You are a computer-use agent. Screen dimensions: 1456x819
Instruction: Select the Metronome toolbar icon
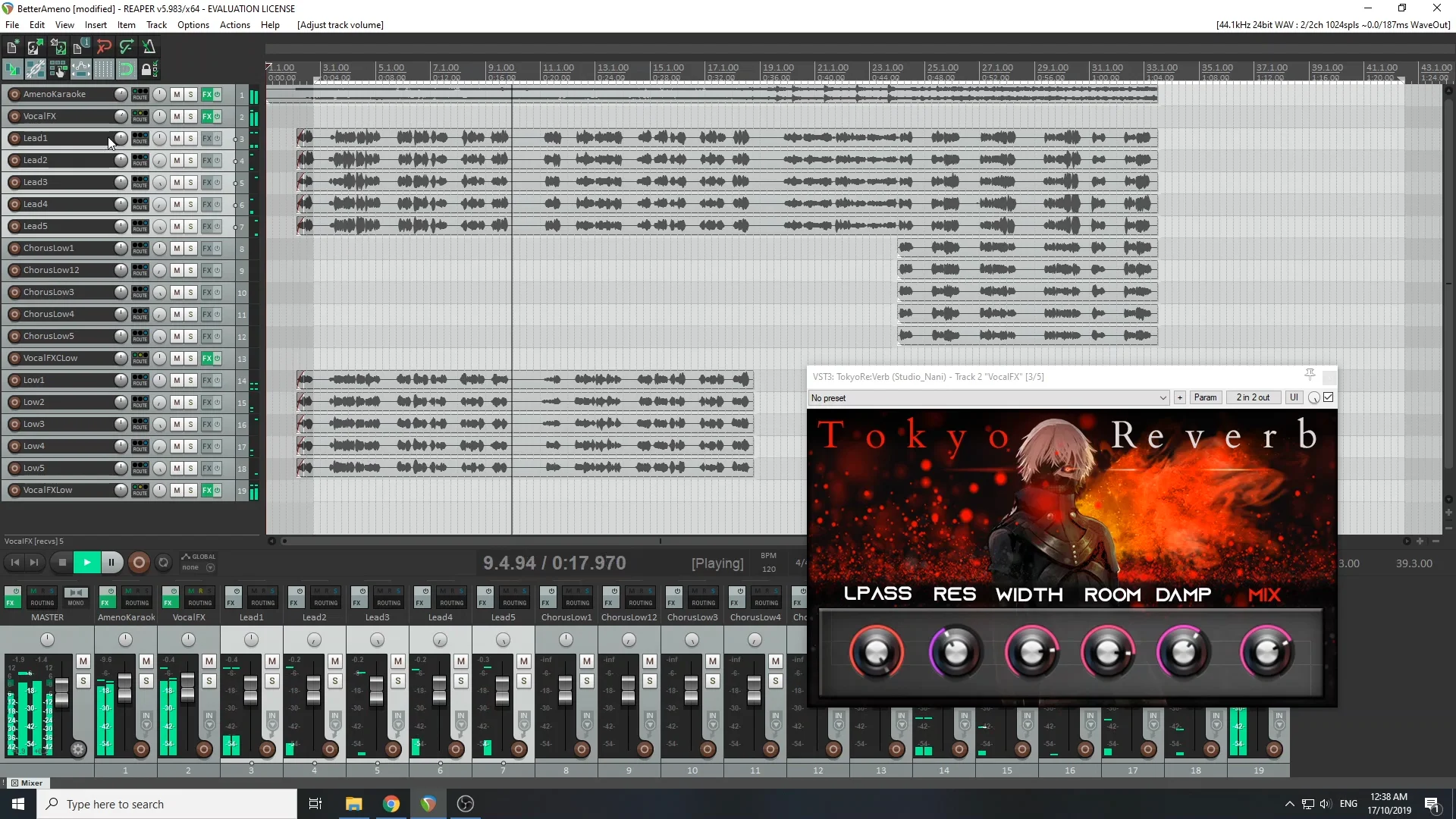coord(149,46)
